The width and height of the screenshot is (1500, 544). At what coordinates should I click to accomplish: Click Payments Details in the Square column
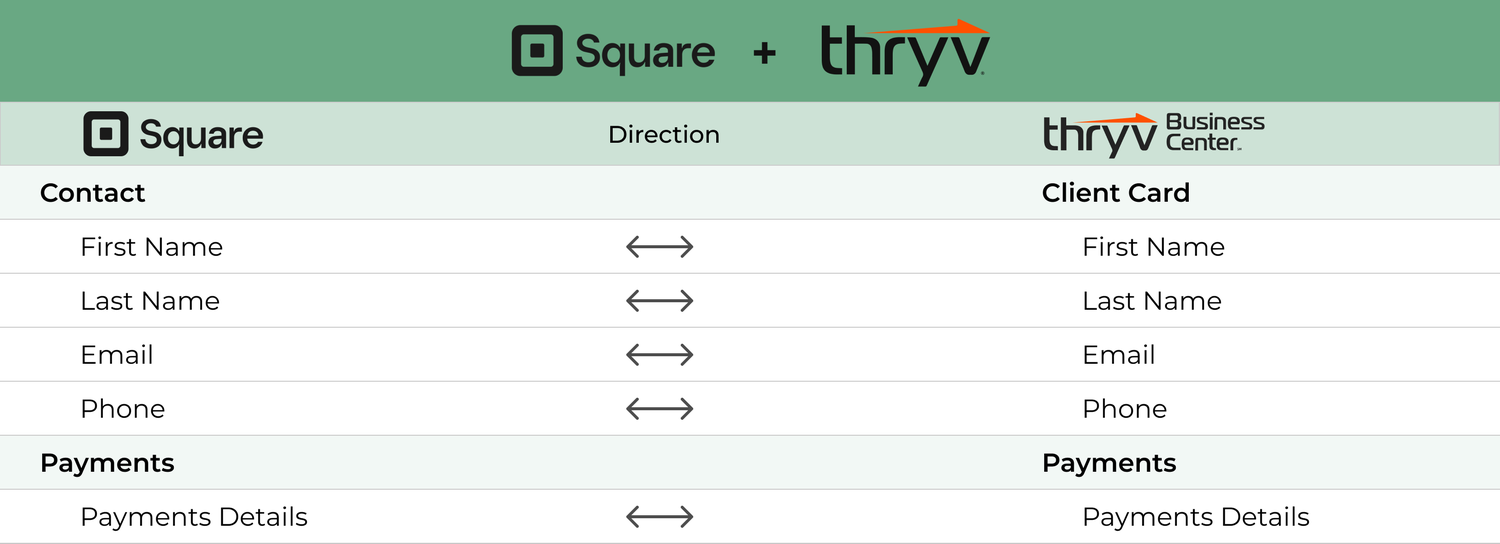[x=194, y=517]
